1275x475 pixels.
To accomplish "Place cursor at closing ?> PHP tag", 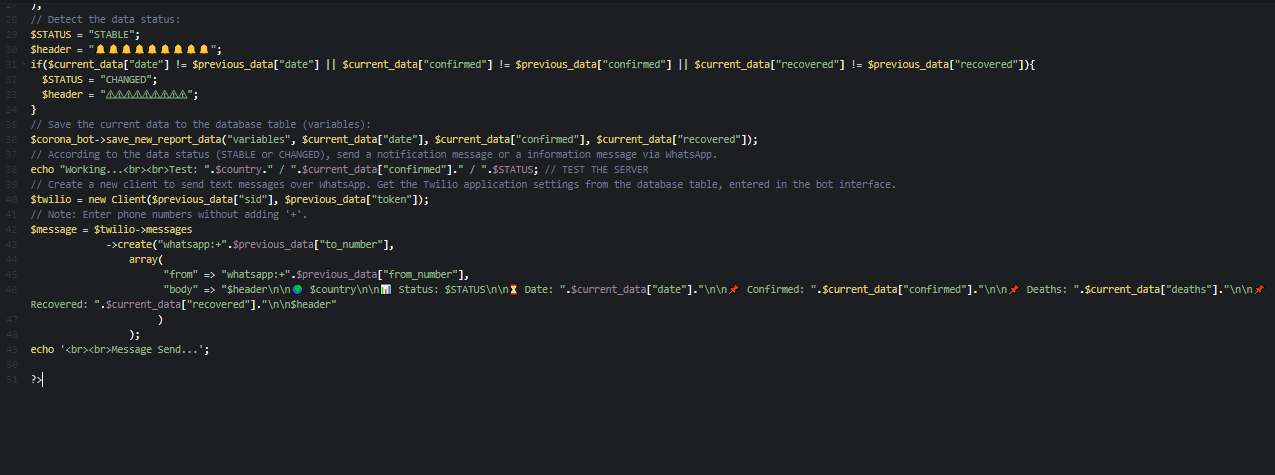I will (36, 380).
